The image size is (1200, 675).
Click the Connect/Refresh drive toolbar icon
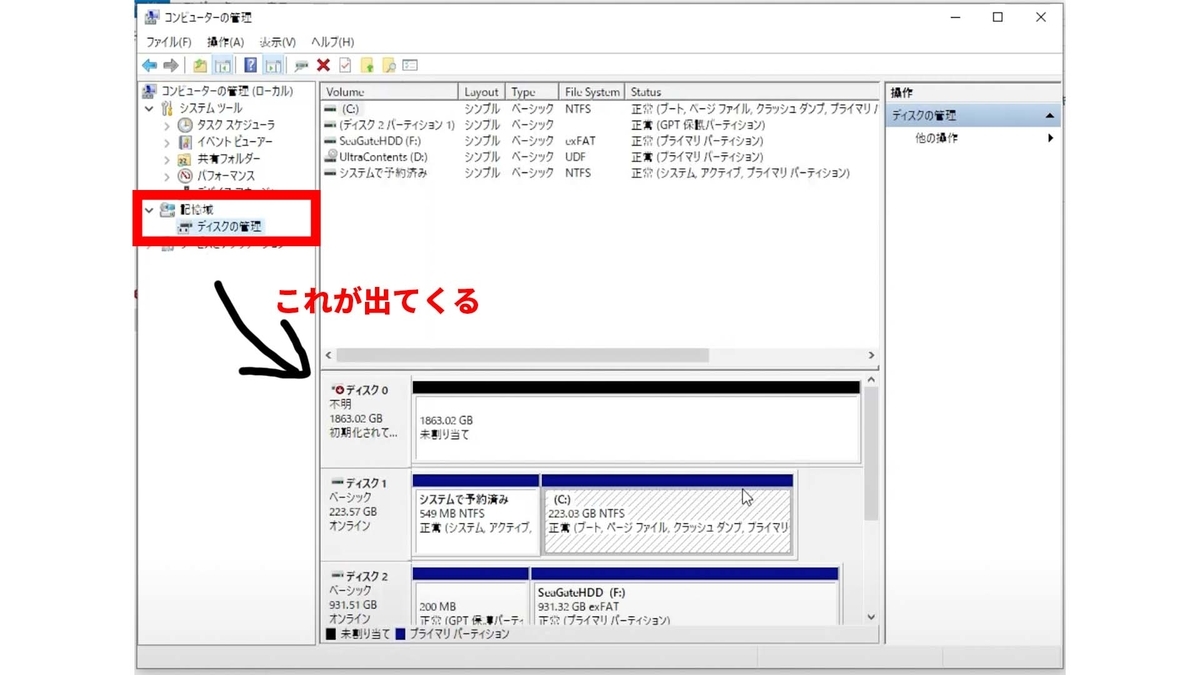click(301, 66)
